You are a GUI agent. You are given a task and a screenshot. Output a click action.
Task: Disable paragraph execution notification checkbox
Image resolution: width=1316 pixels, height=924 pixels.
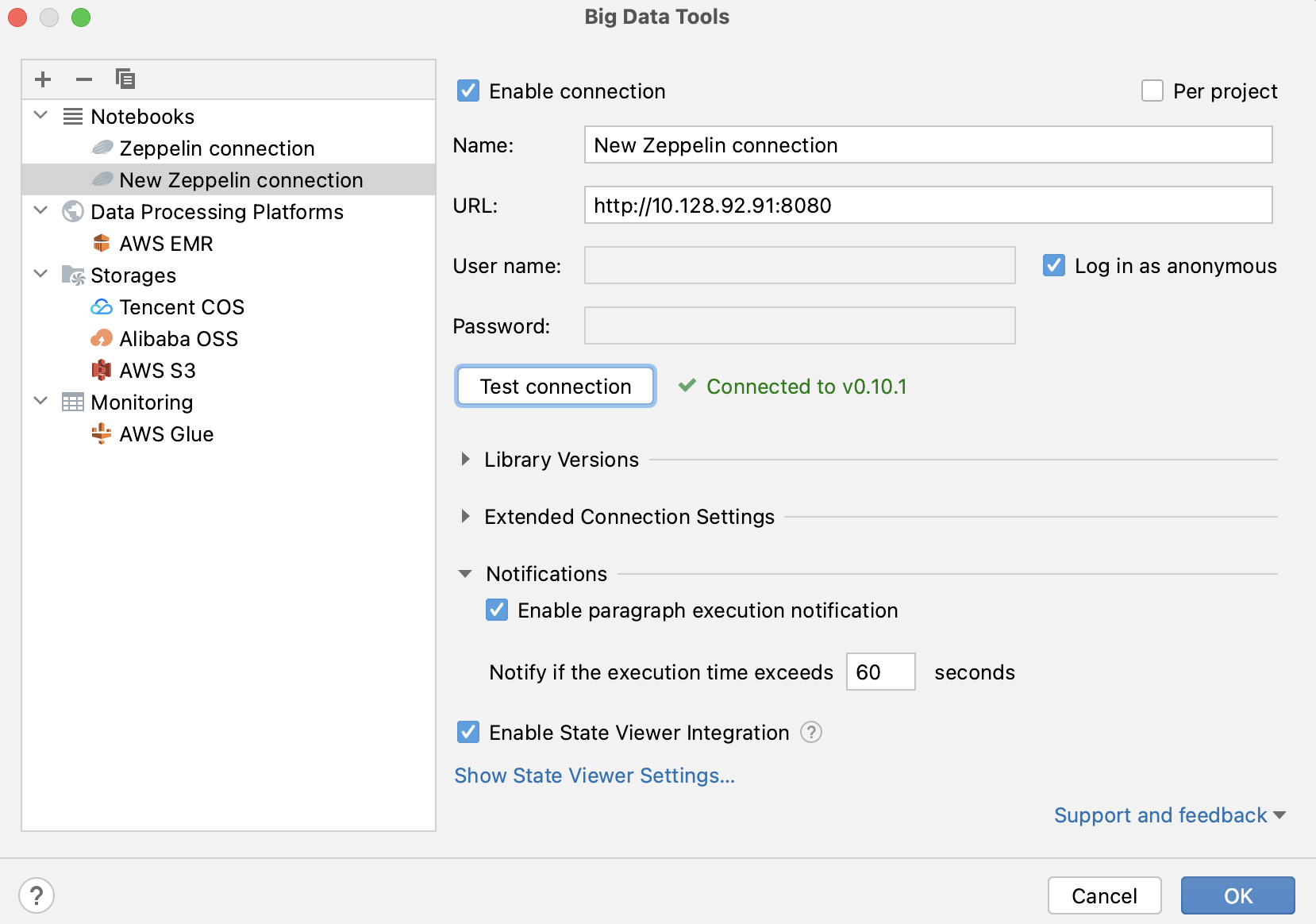497,610
